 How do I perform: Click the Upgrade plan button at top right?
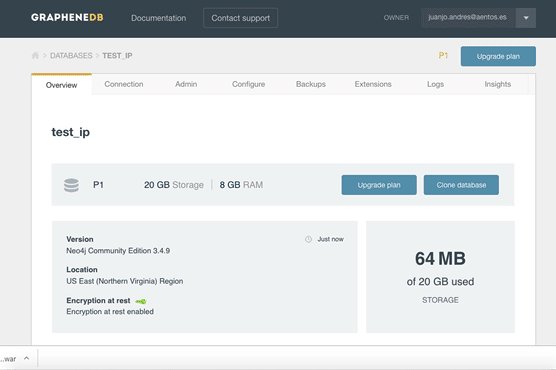[x=498, y=56]
